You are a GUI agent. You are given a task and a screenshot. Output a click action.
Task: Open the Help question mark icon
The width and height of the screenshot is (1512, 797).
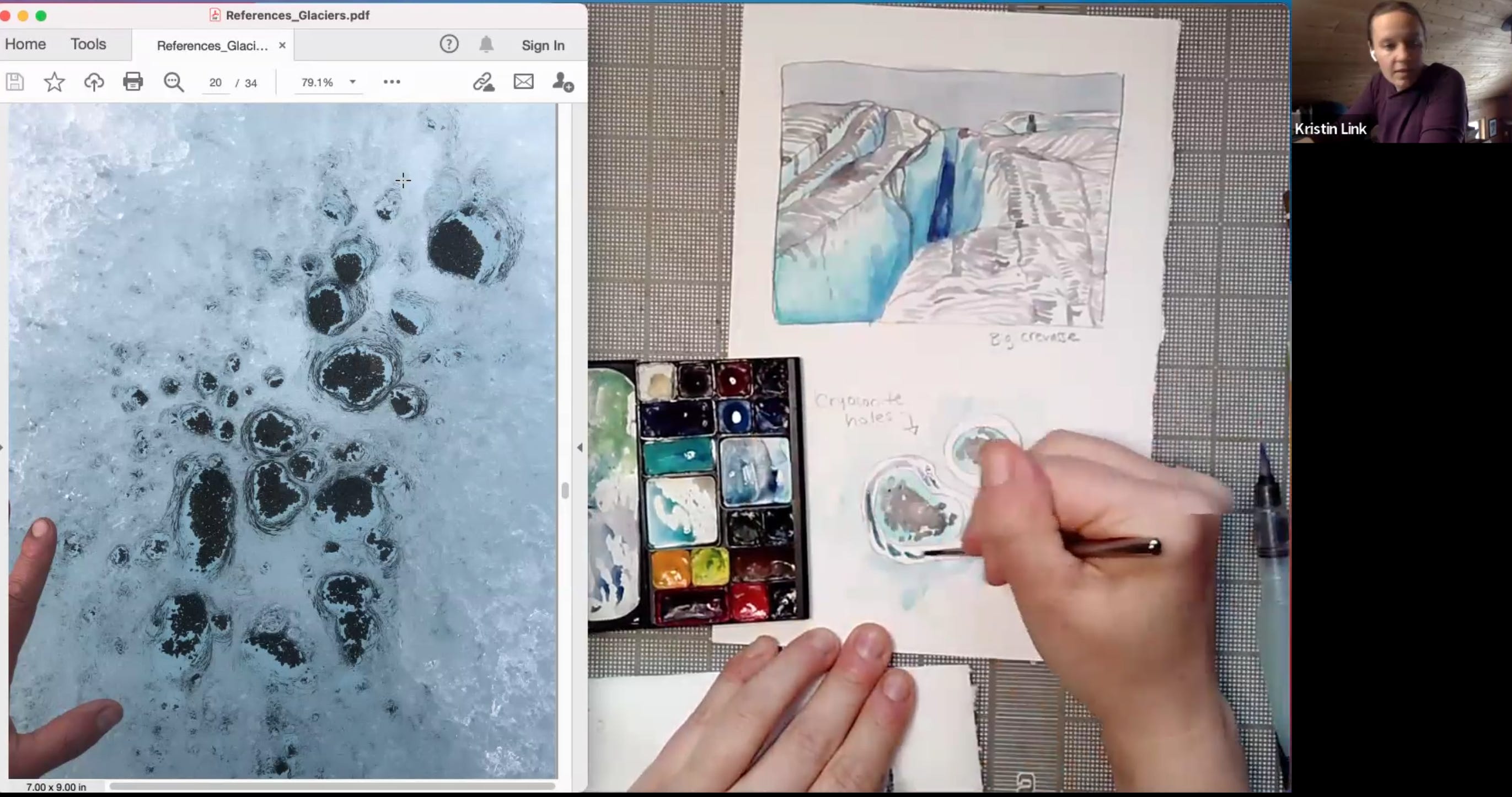coord(449,44)
